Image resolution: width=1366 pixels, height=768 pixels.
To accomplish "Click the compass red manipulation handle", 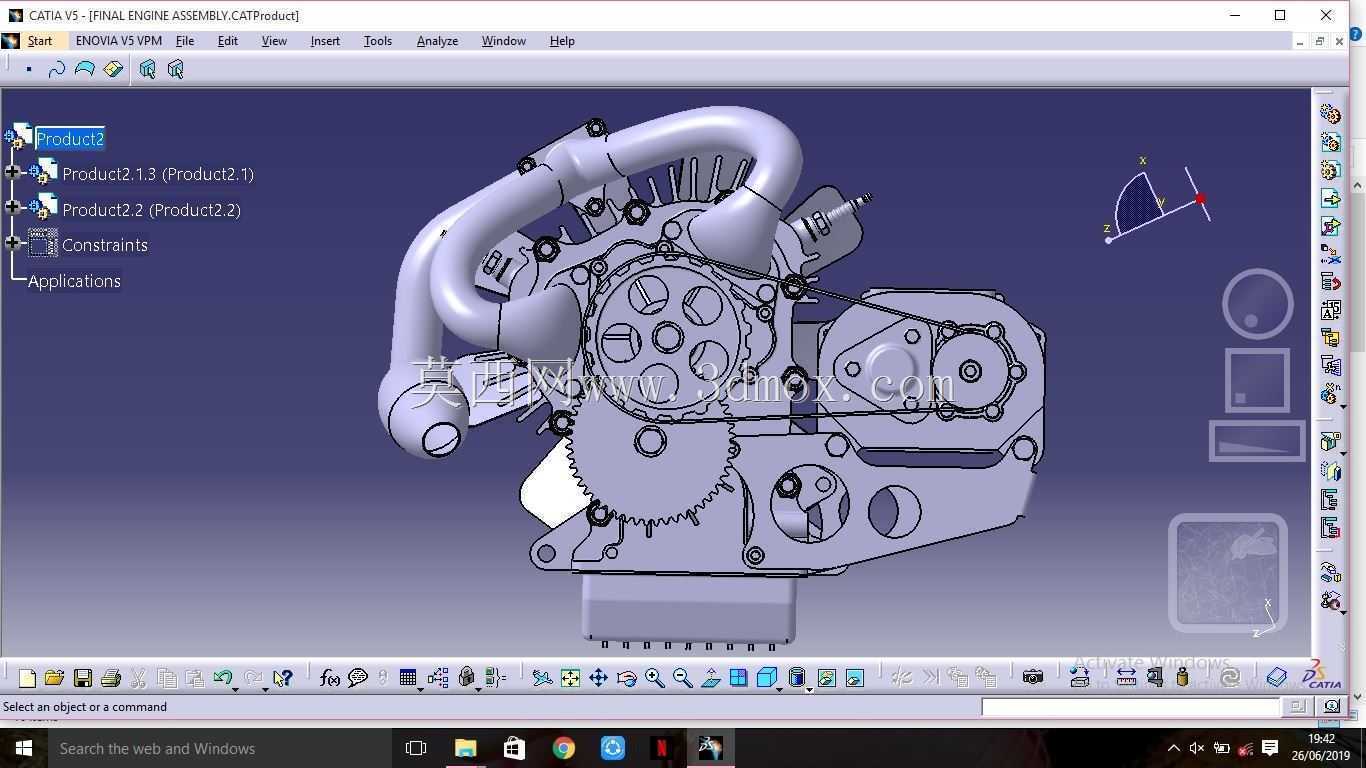I will (1200, 199).
